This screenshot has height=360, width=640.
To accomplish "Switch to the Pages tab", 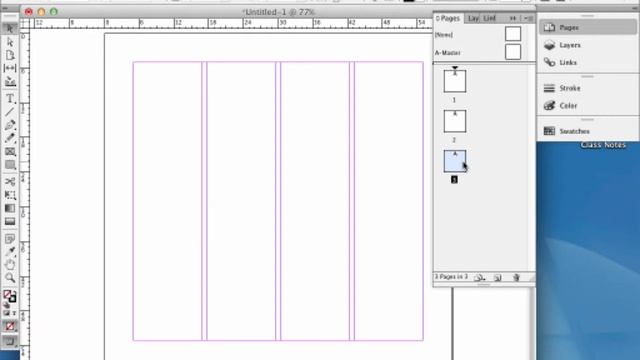I will coord(448,18).
